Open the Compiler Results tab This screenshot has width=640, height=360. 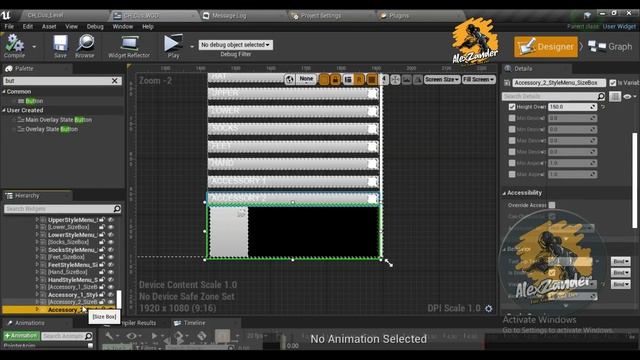(137, 323)
